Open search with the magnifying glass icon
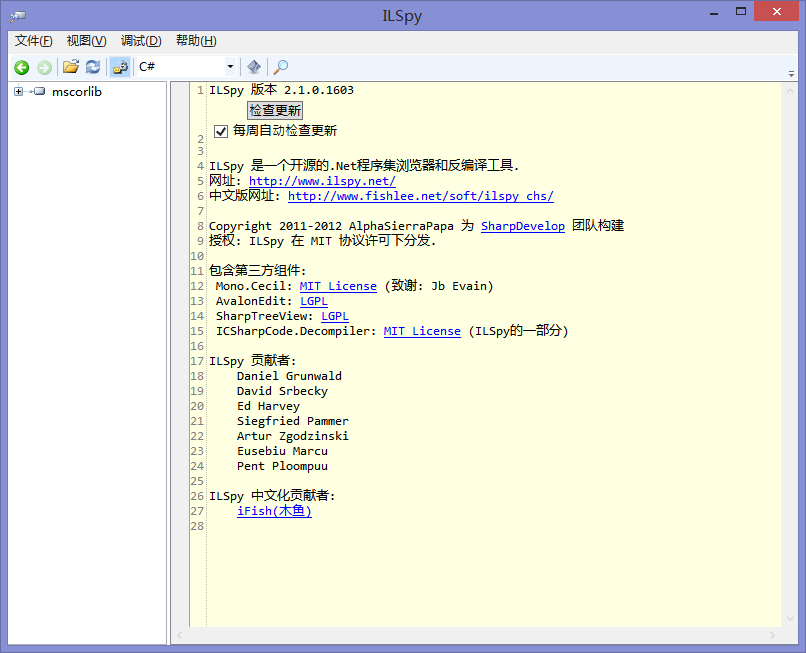 point(281,67)
